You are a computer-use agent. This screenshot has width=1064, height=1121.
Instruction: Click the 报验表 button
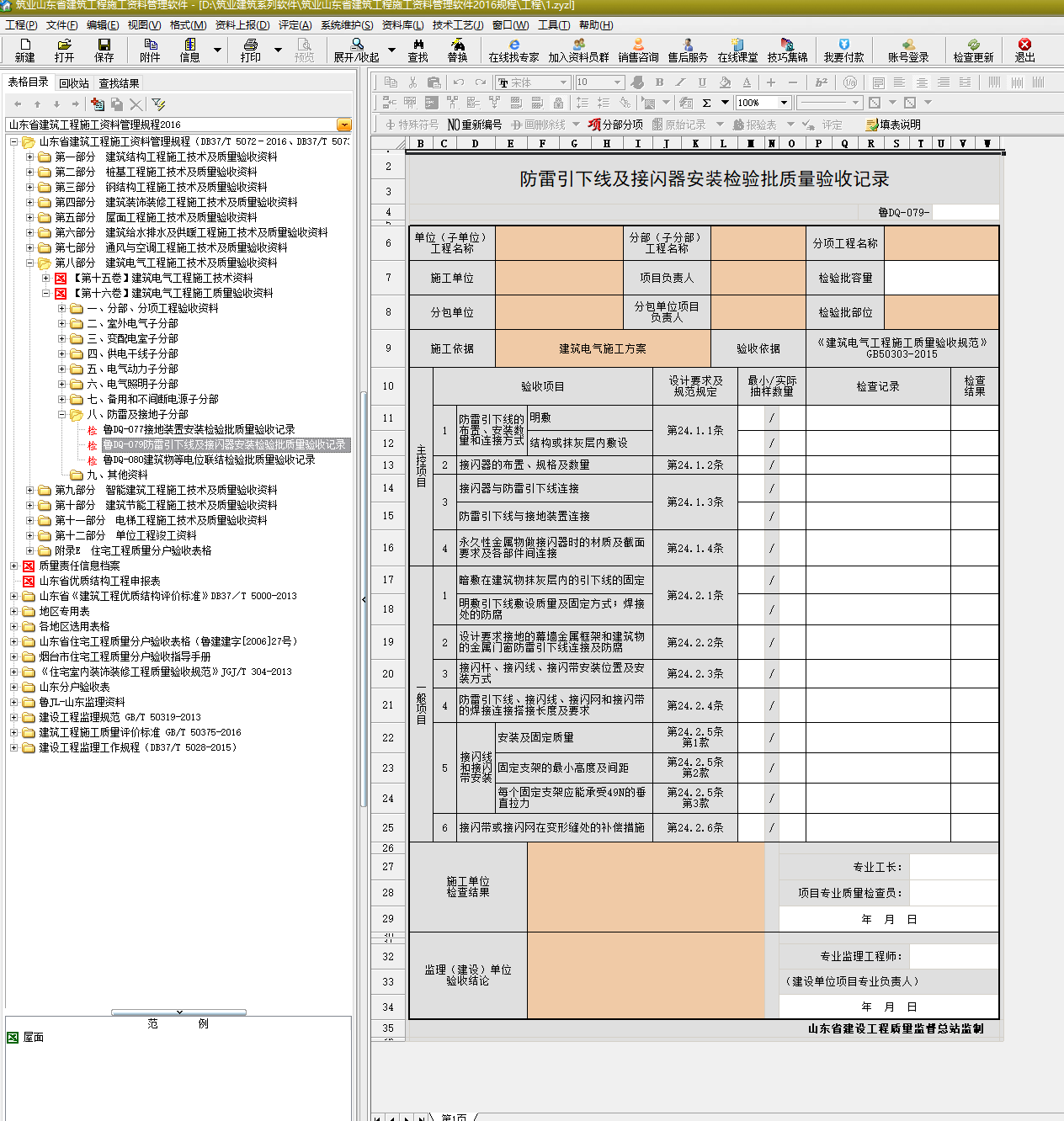[754, 125]
